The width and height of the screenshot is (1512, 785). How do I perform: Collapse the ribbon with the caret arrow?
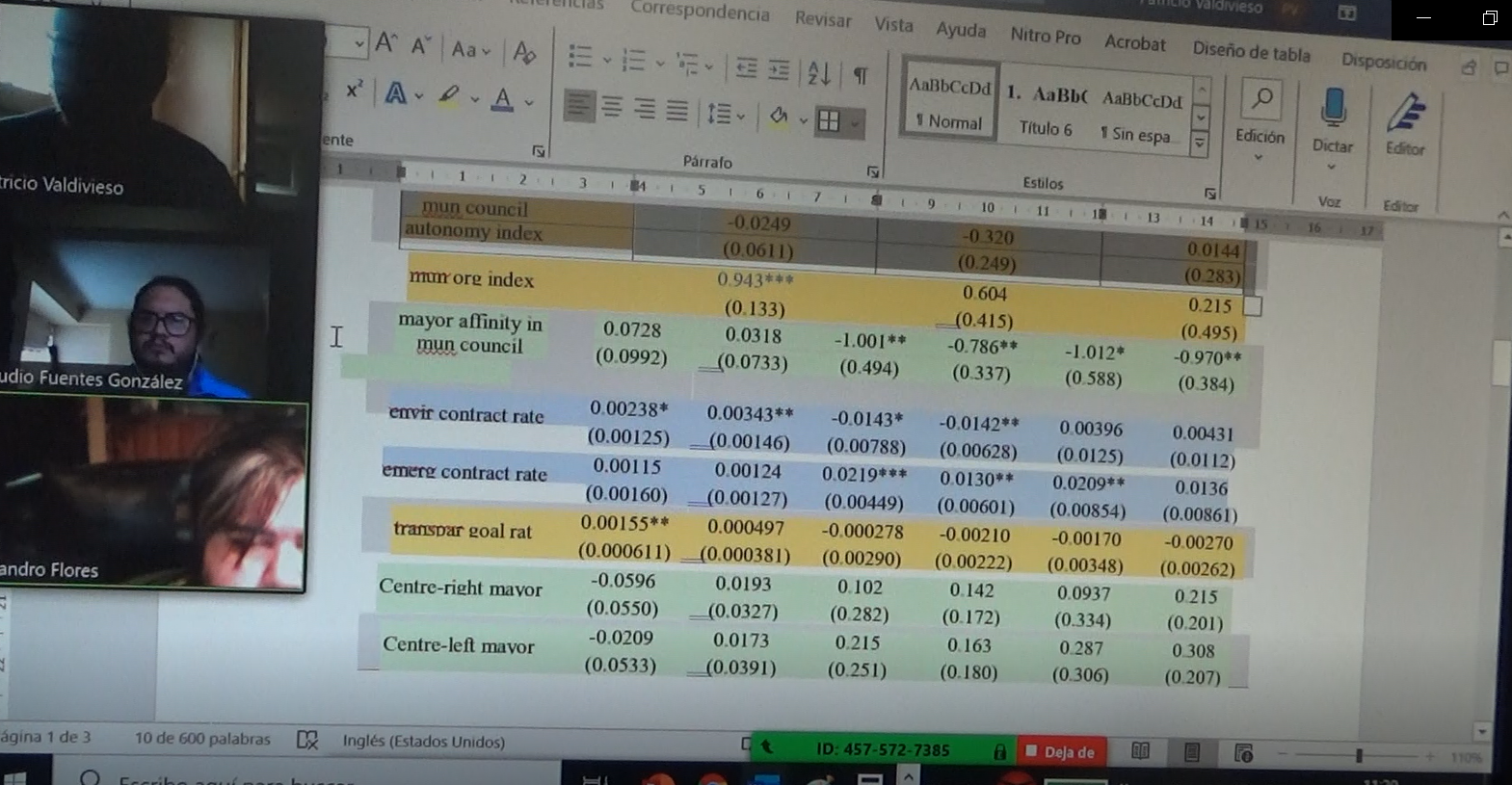click(1503, 214)
